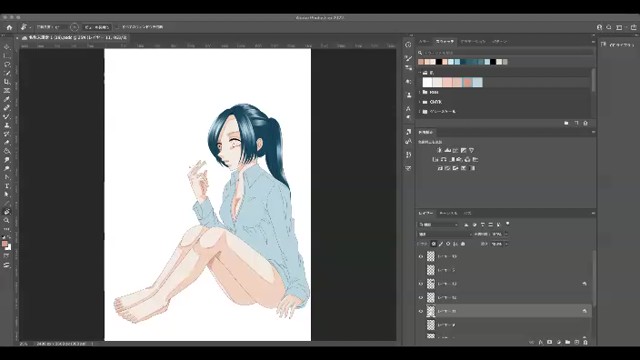Viewport: 640px width, 360px height.
Task: Open the Fill slider dropdown arrow
Action: pos(507,244)
